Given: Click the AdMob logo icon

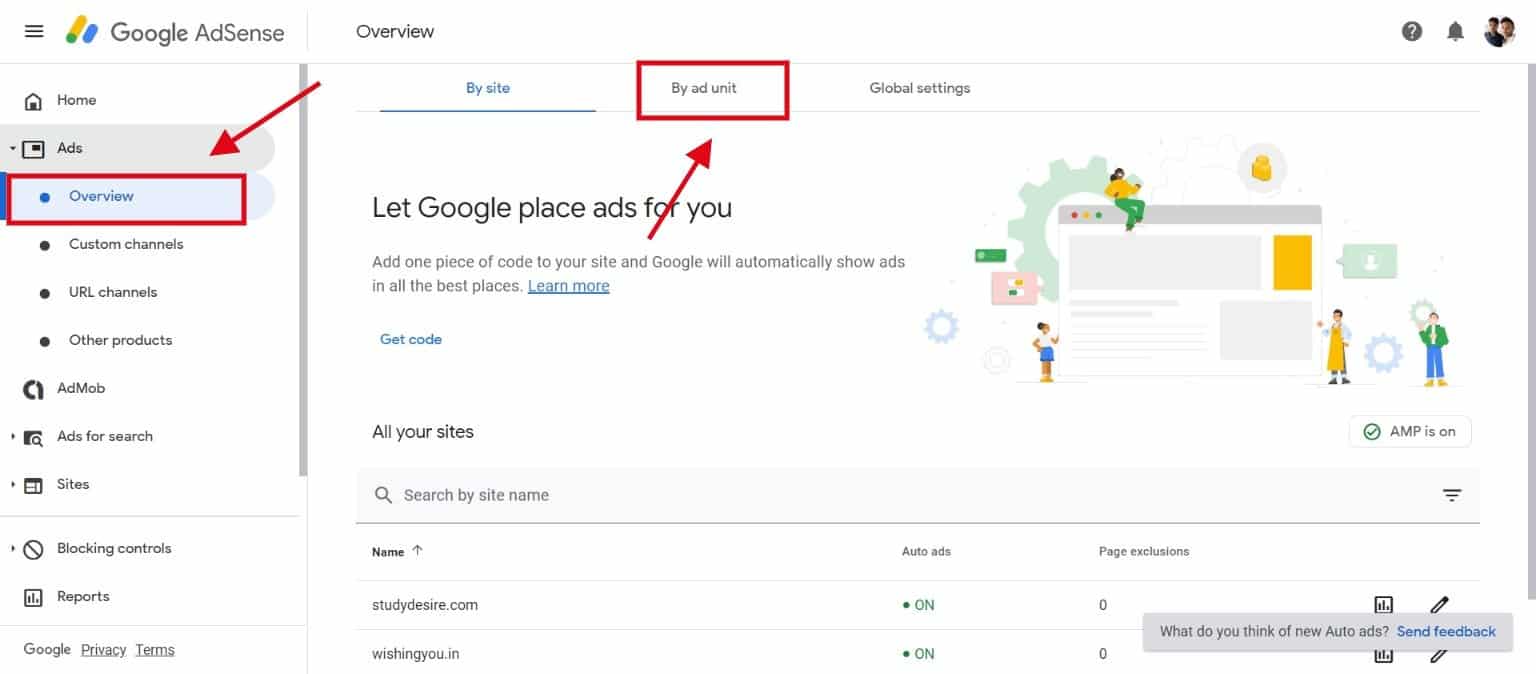Looking at the screenshot, I should [x=33, y=389].
